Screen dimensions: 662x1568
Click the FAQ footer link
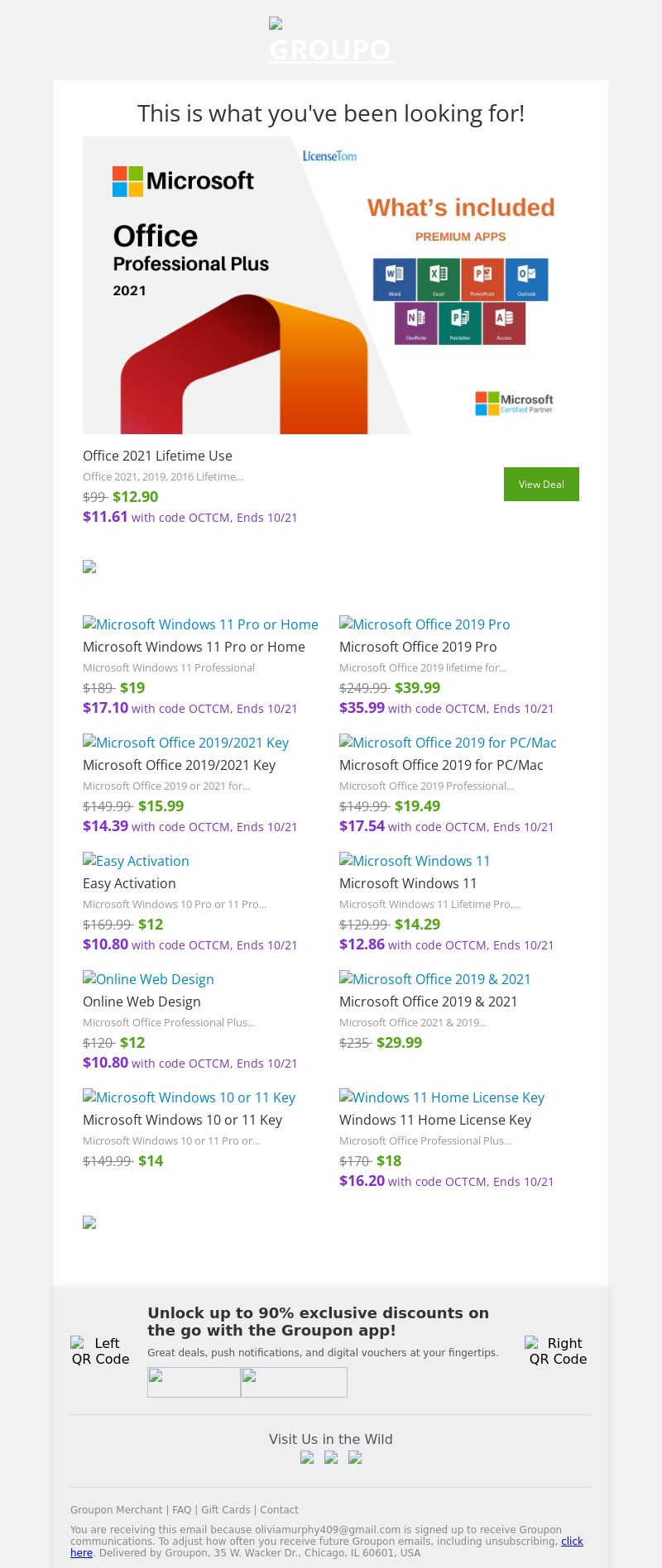(x=182, y=1509)
